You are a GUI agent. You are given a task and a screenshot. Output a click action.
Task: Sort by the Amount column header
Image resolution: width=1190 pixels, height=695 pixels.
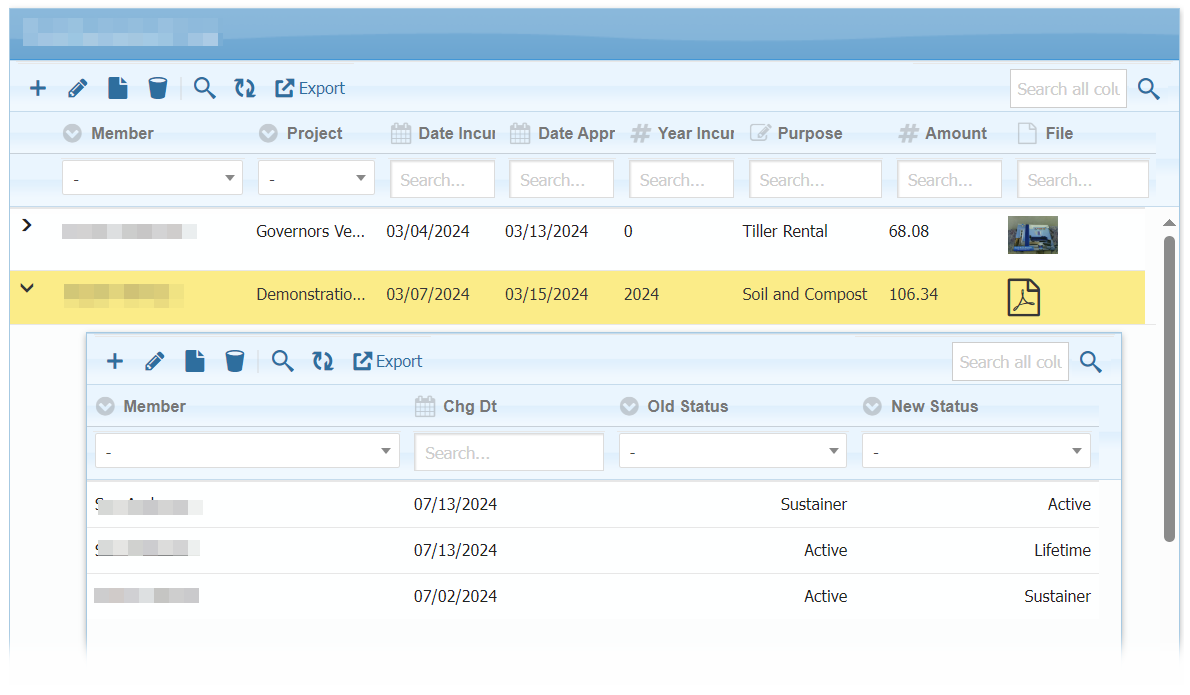tap(955, 133)
